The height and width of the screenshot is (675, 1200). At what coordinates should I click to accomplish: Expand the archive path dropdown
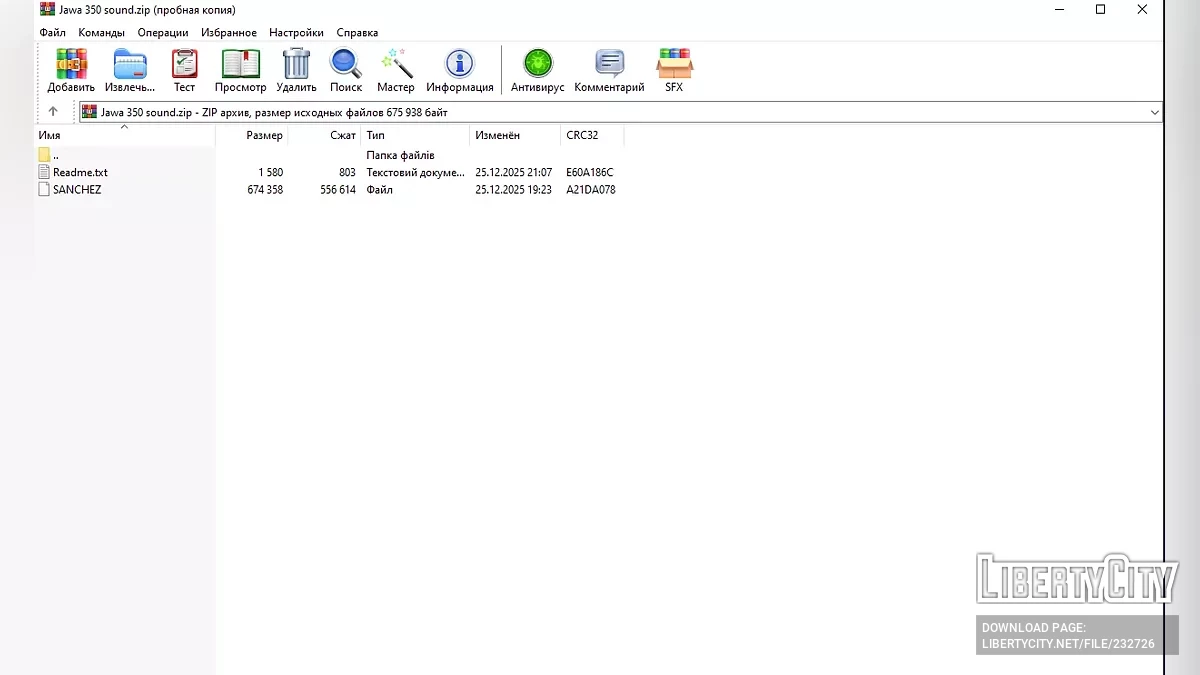point(1155,113)
